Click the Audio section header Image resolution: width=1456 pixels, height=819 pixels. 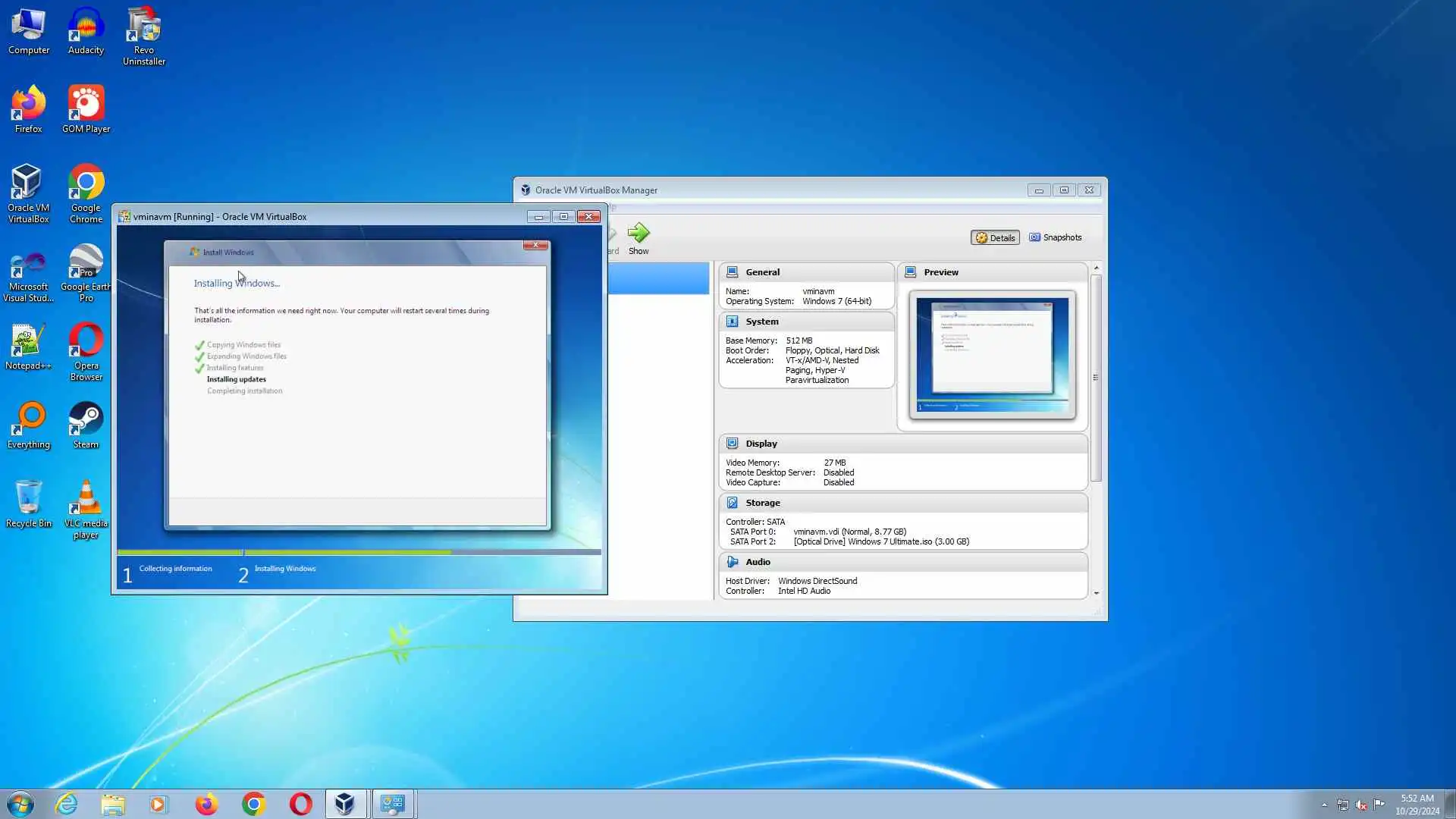click(x=758, y=562)
